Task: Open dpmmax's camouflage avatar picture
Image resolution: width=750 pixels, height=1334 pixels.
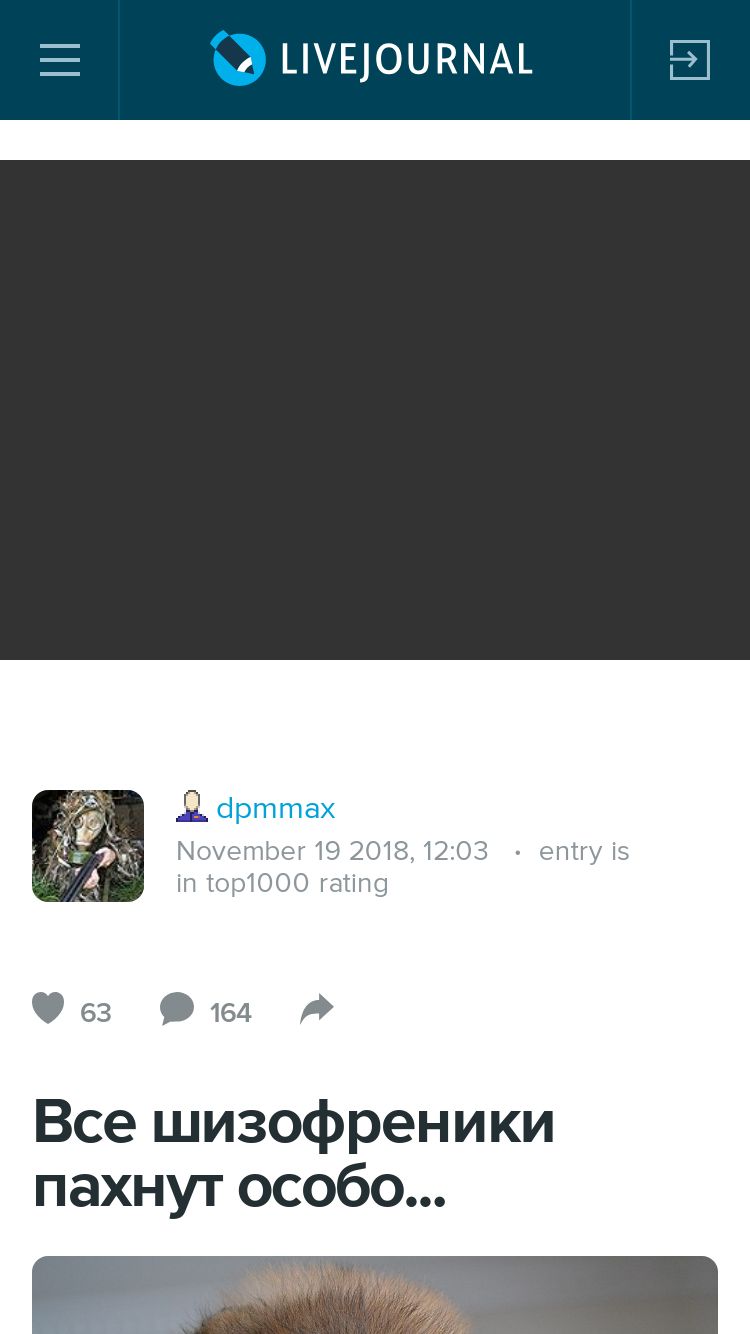Action: click(88, 846)
